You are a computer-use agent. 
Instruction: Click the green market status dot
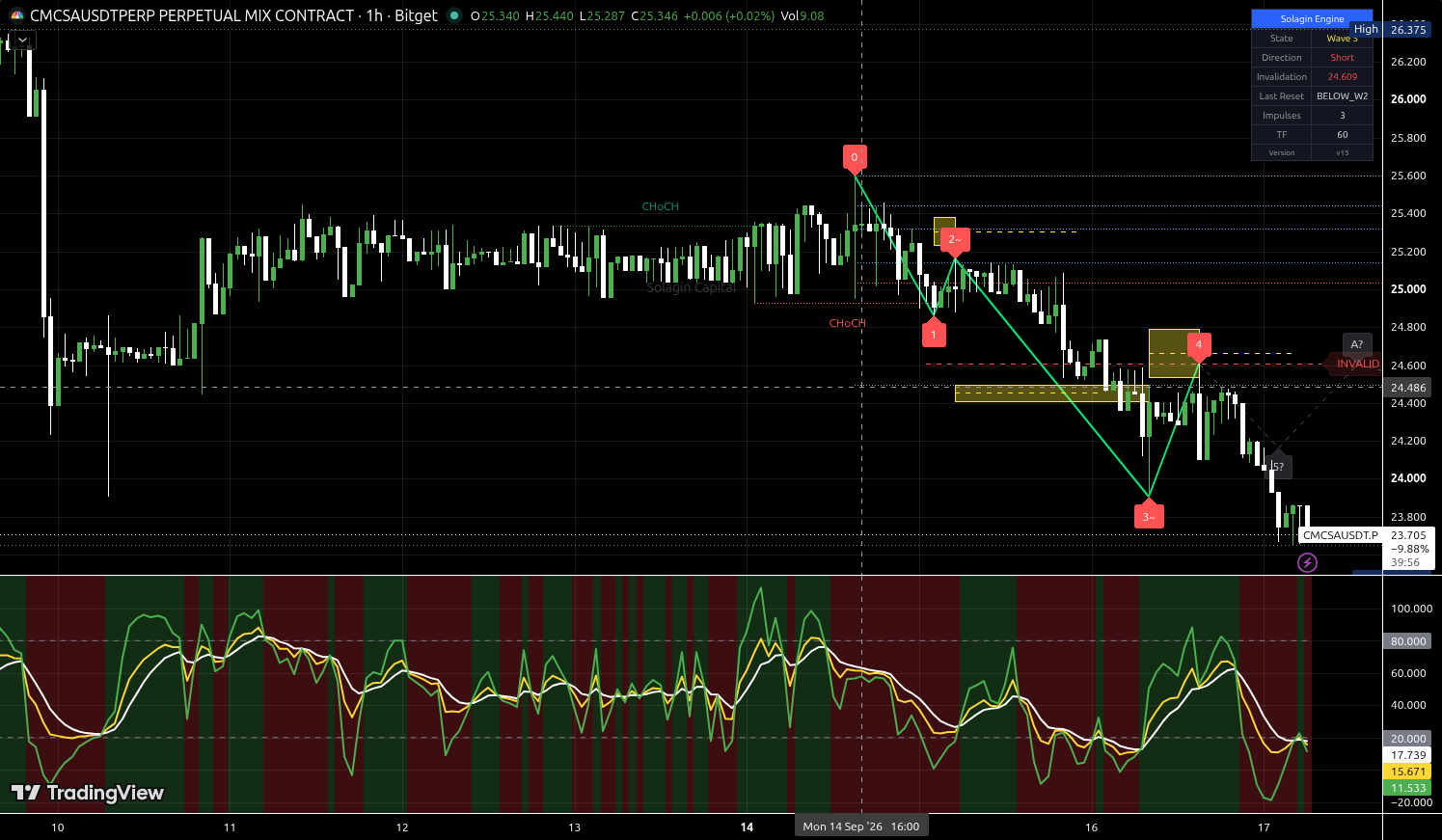454,15
